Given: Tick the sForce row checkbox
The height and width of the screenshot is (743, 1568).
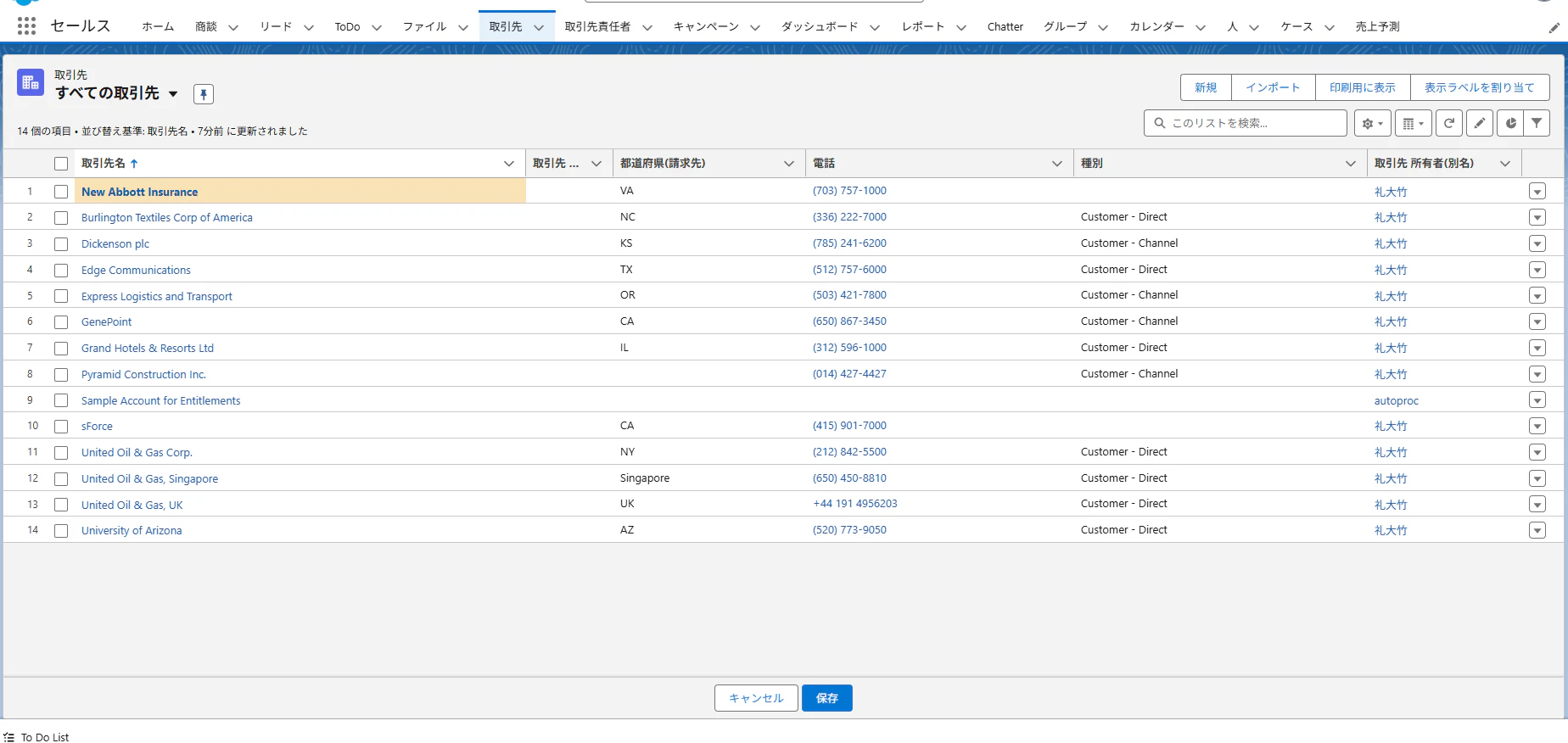Looking at the screenshot, I should [61, 427].
